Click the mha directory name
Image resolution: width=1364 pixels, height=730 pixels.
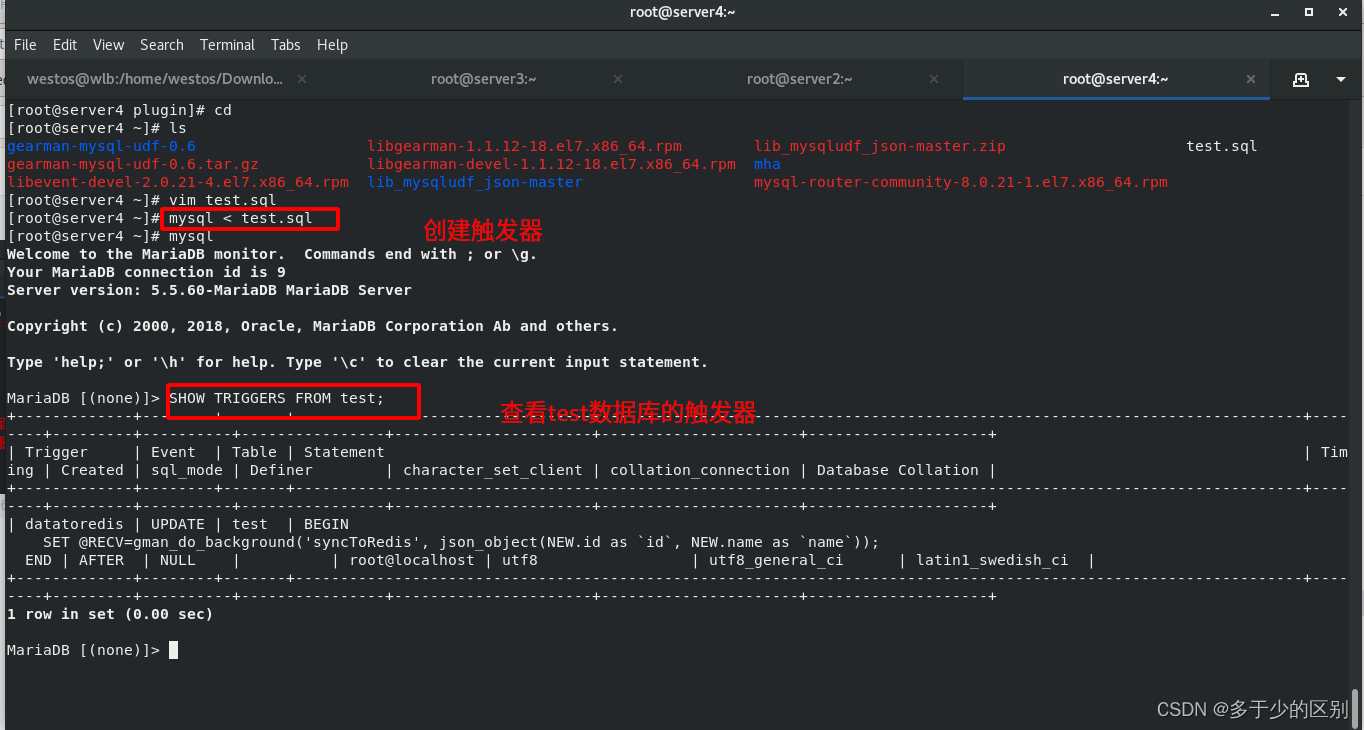pos(767,164)
